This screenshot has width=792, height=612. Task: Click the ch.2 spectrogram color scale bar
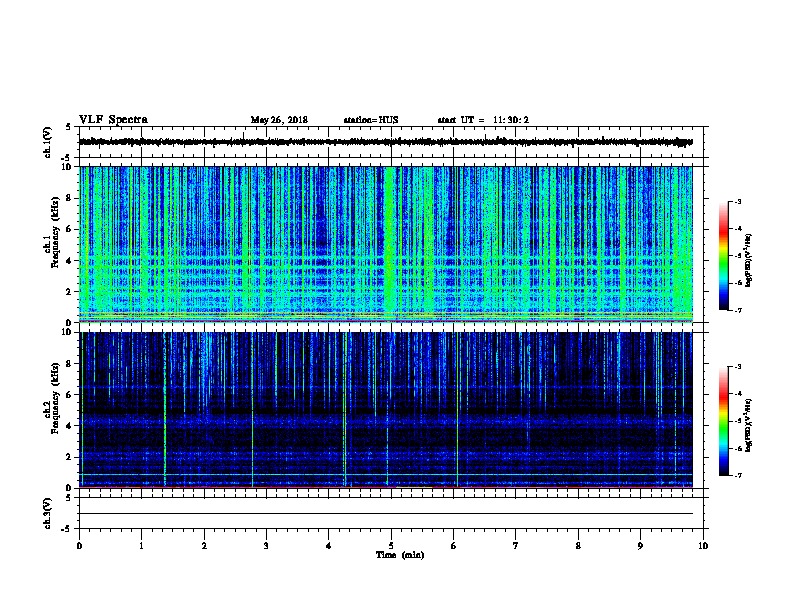(x=723, y=421)
